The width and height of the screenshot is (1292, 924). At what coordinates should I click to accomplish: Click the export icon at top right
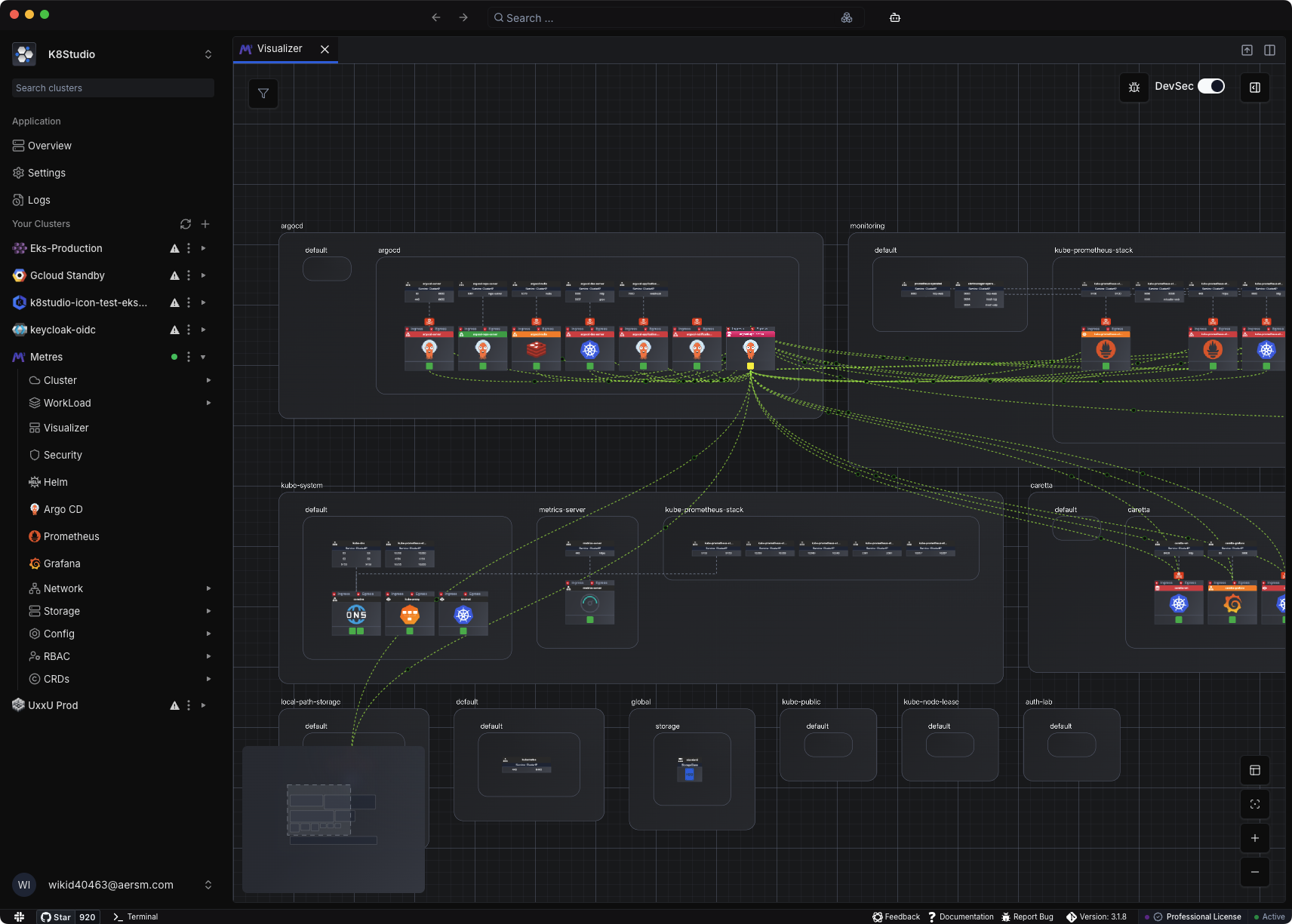click(x=1247, y=50)
